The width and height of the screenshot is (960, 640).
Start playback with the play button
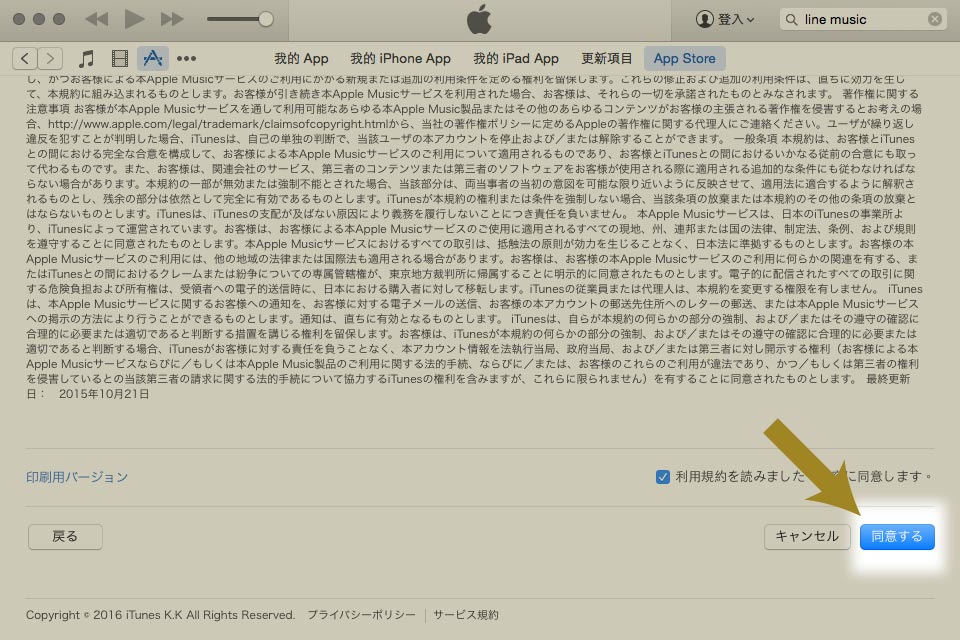pyautogui.click(x=134, y=18)
